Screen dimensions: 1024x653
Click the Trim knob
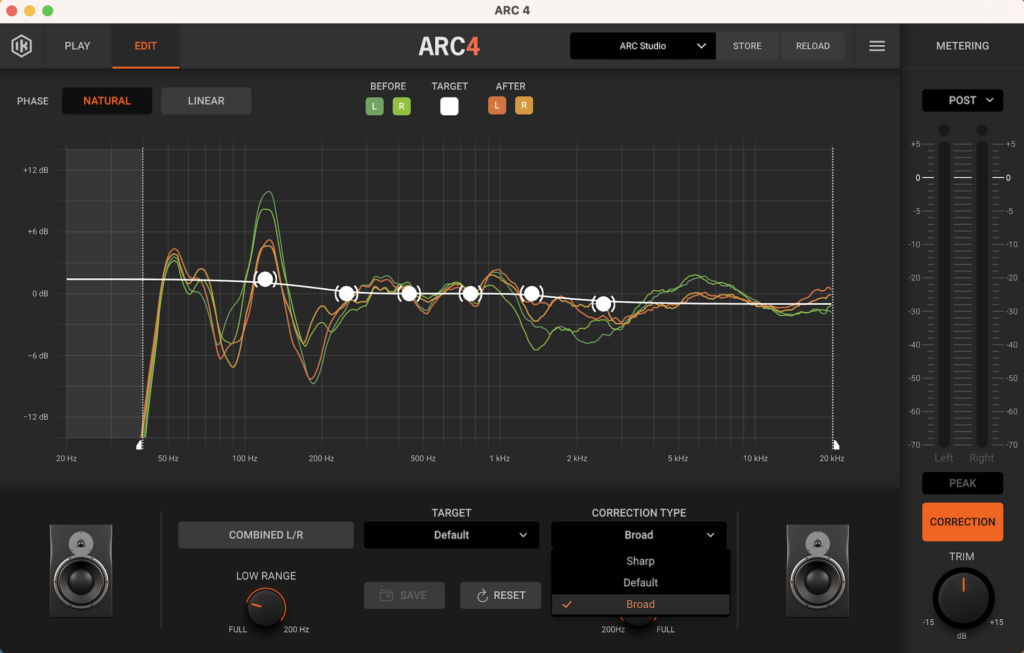[x=962, y=598]
